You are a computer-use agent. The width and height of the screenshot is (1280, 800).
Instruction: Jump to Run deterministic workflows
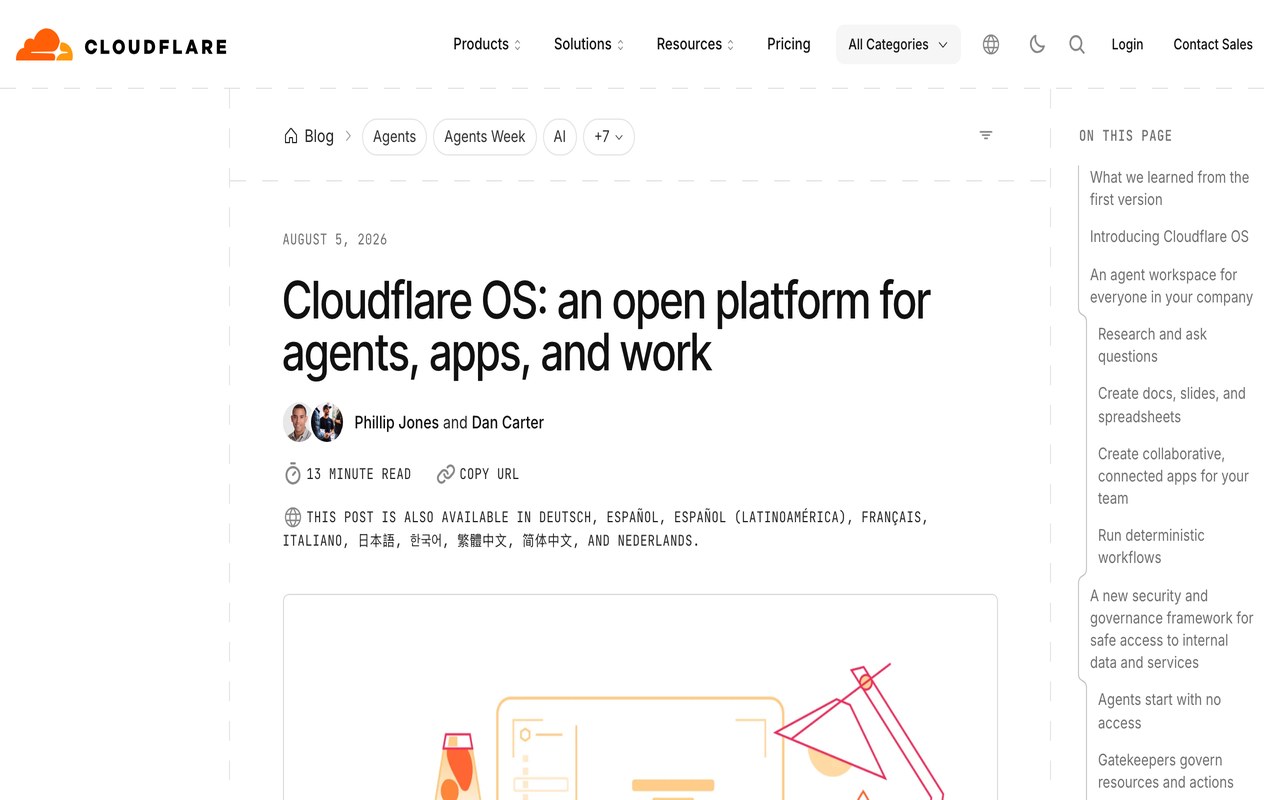pyautogui.click(x=1151, y=546)
